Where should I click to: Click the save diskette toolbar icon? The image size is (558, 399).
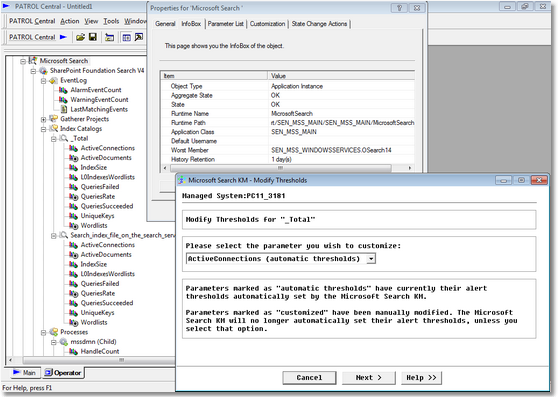(93, 37)
